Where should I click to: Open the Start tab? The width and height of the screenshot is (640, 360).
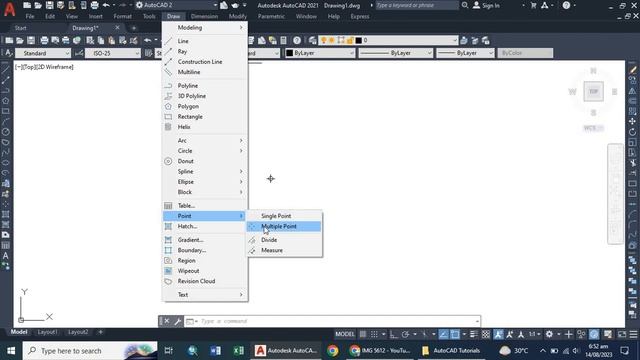[20, 28]
